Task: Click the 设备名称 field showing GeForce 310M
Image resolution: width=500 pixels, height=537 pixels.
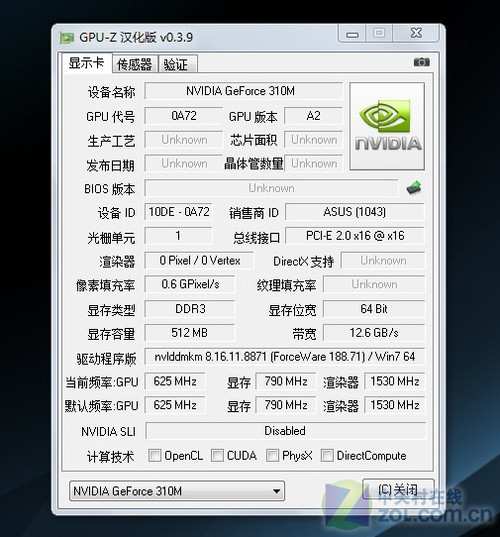Action: click(x=243, y=91)
